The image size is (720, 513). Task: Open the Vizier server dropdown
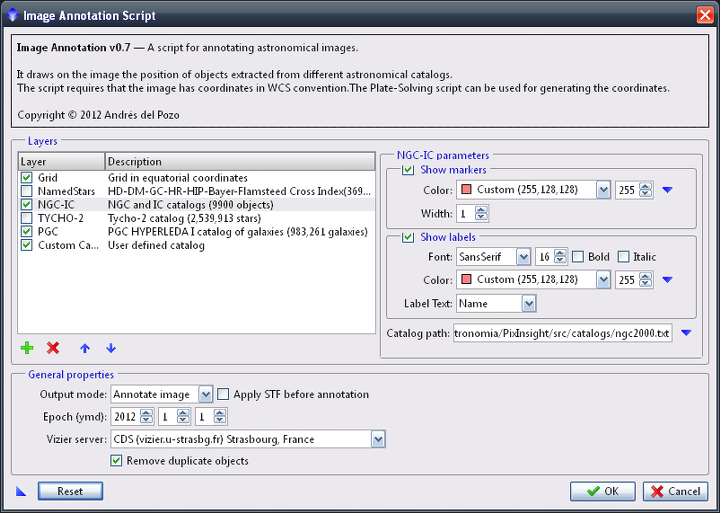(x=378, y=440)
